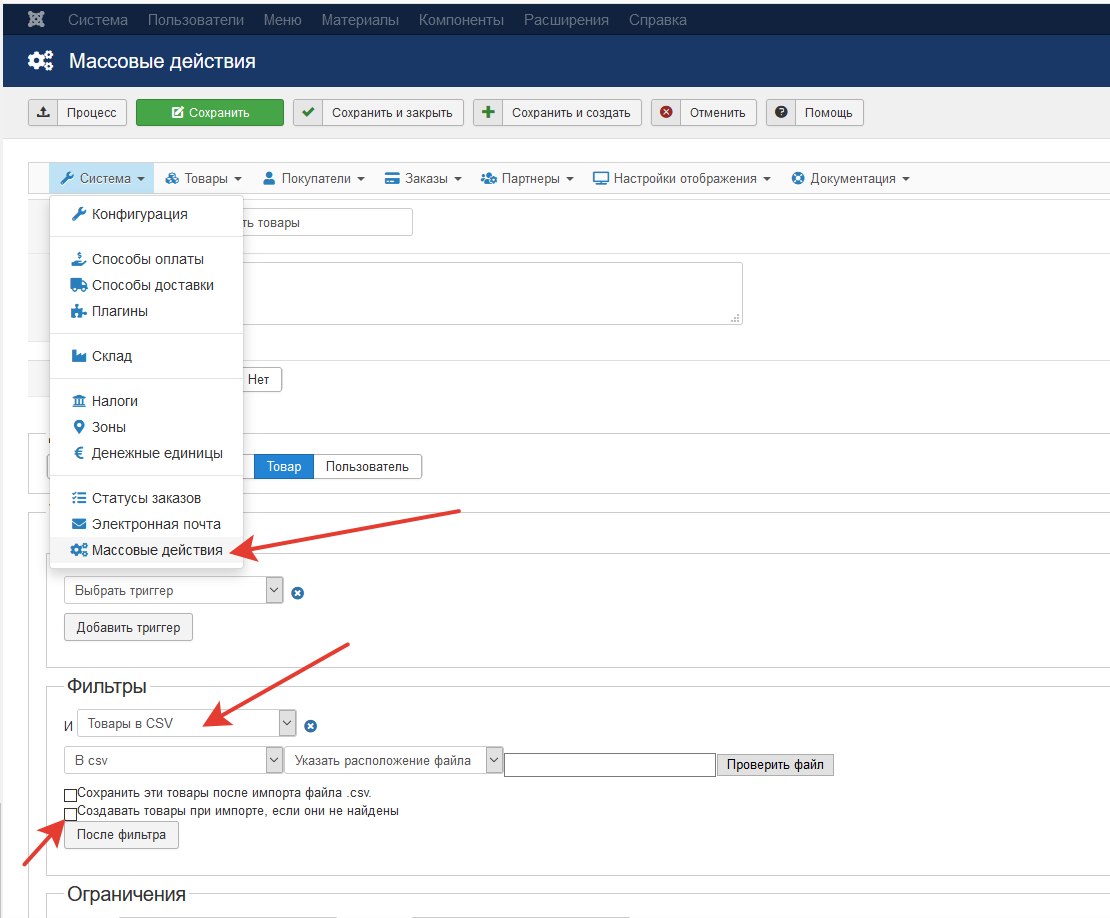Open the Выбрать триггер dropdown
The image size is (1110, 918).
pyautogui.click(x=173, y=590)
